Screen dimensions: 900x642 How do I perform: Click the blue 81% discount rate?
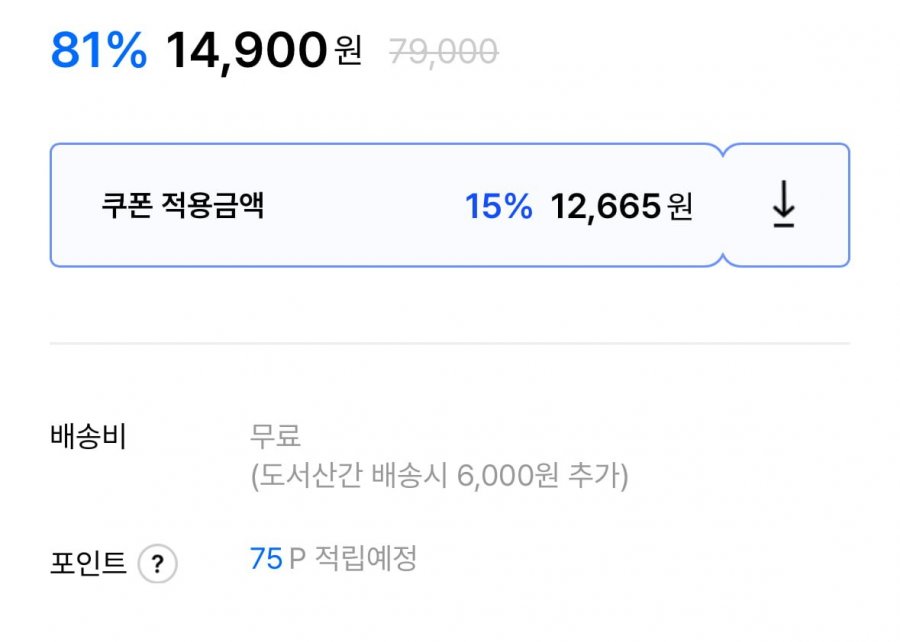coord(98,50)
